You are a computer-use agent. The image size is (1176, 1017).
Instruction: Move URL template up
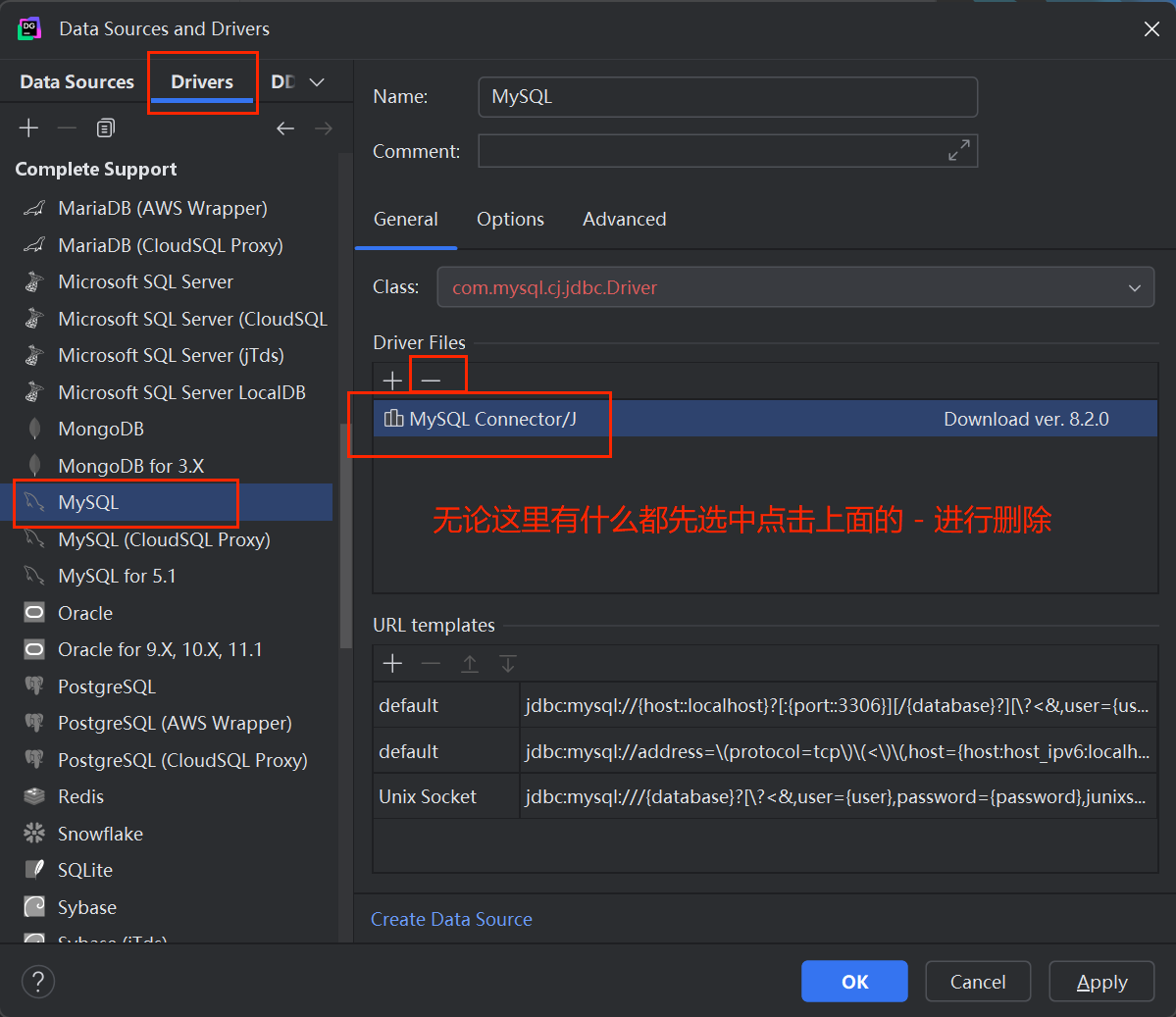(x=470, y=663)
